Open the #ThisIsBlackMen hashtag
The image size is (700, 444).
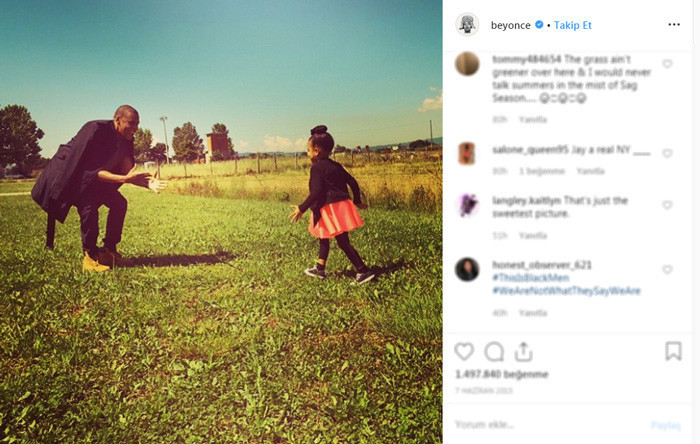click(530, 278)
